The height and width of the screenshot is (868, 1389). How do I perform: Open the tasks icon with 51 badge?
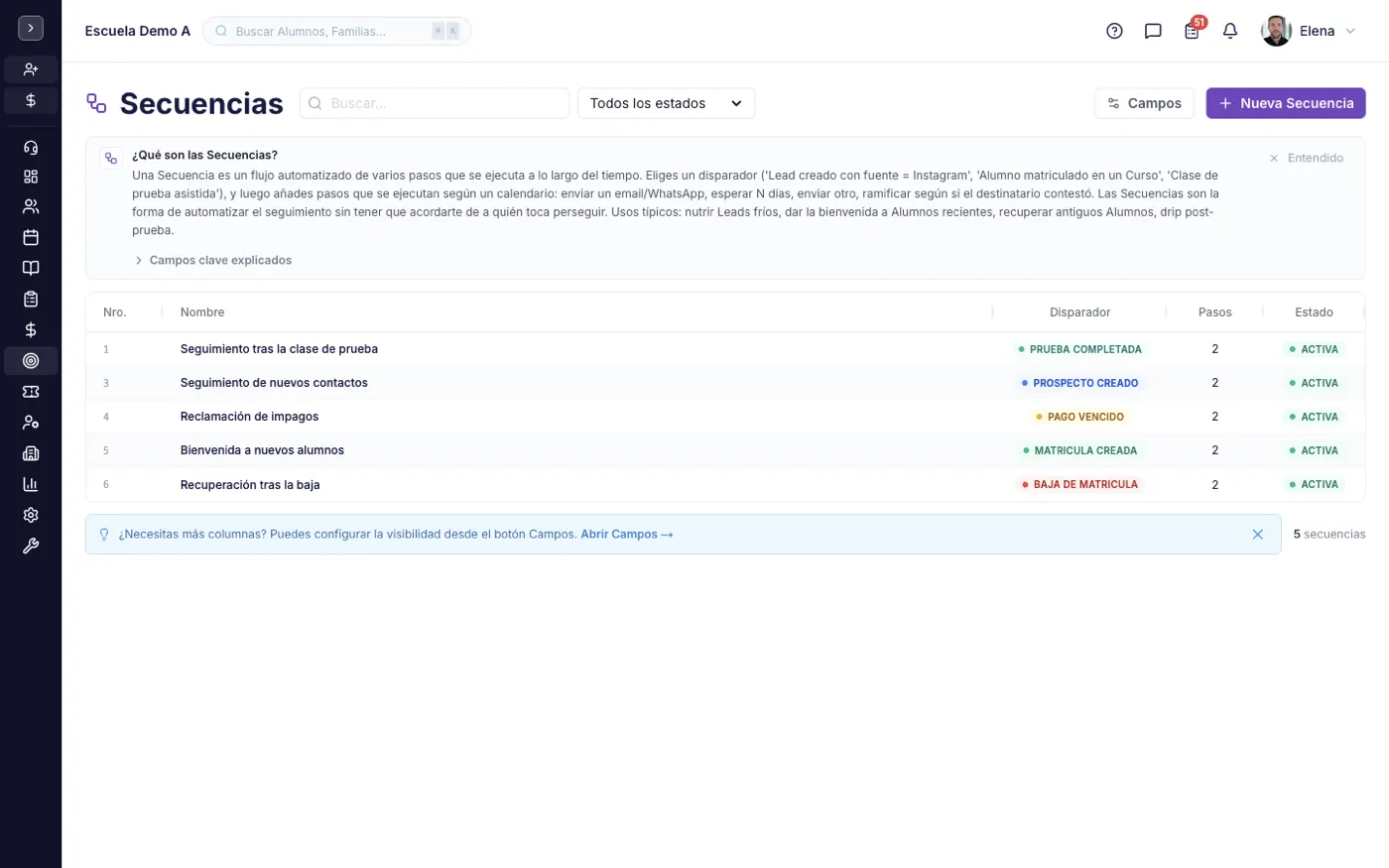coord(1192,31)
